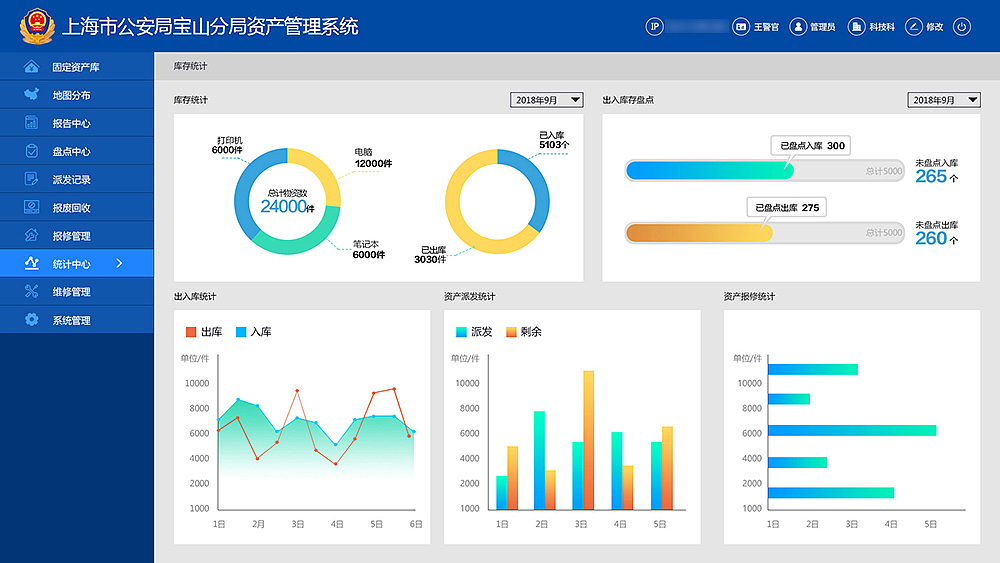Image resolution: width=1000 pixels, height=563 pixels.
Task: Click the 派发记录 document icon
Action: (31, 179)
